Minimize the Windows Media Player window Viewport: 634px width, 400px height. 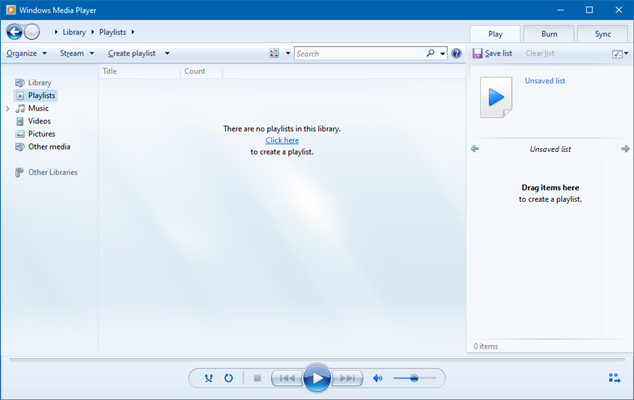(x=560, y=10)
